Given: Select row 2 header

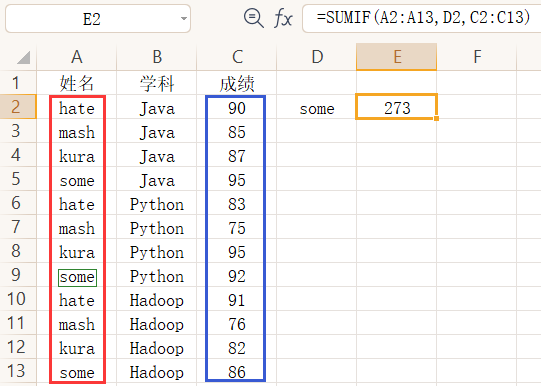Looking at the screenshot, I should click(18, 107).
